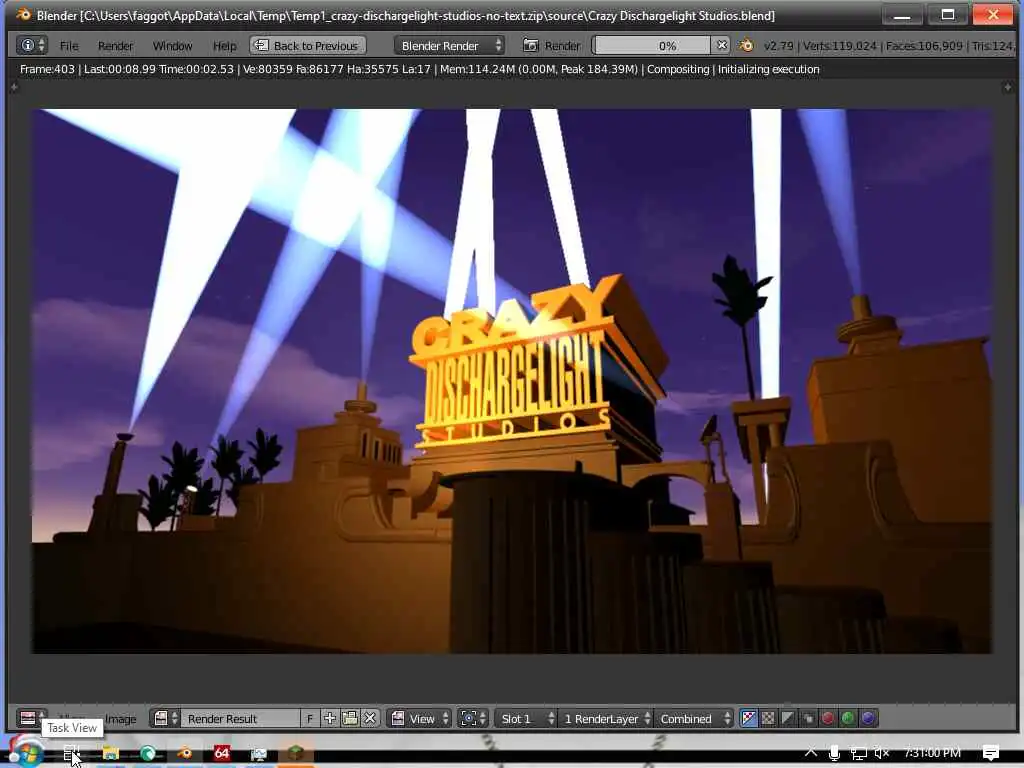Open the Window menu
This screenshot has width=1024, height=768.
coord(172,46)
